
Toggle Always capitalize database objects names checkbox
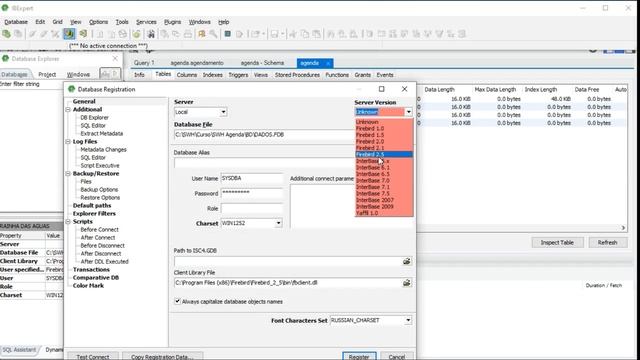pyautogui.click(x=178, y=301)
